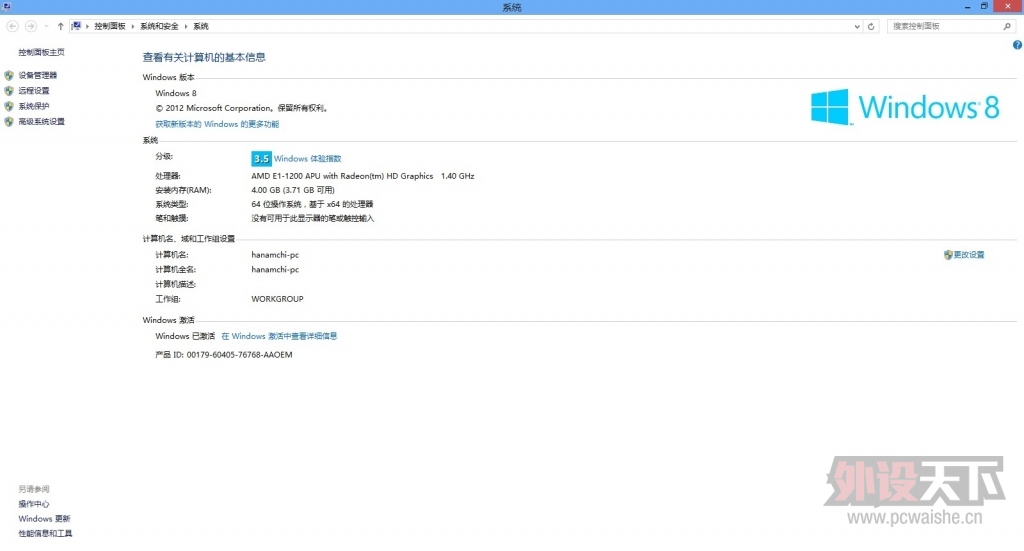Click RAM value 4.00 GB
The image size is (1024, 551).
293,190
